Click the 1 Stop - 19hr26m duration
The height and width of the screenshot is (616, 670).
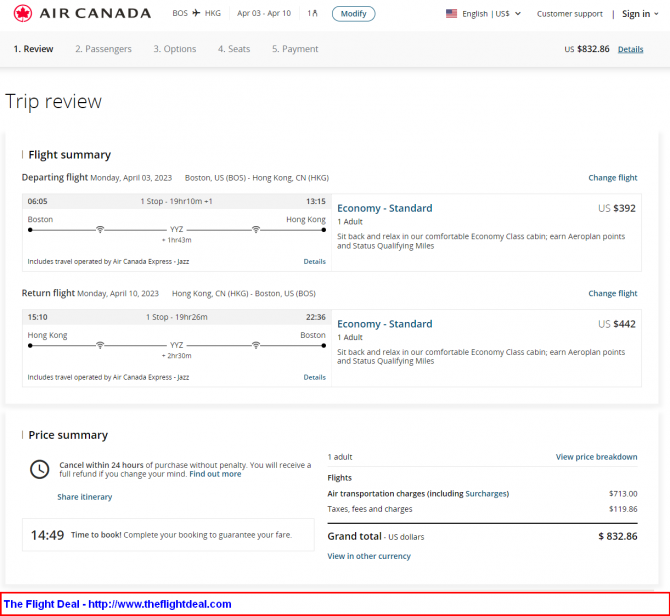176,317
